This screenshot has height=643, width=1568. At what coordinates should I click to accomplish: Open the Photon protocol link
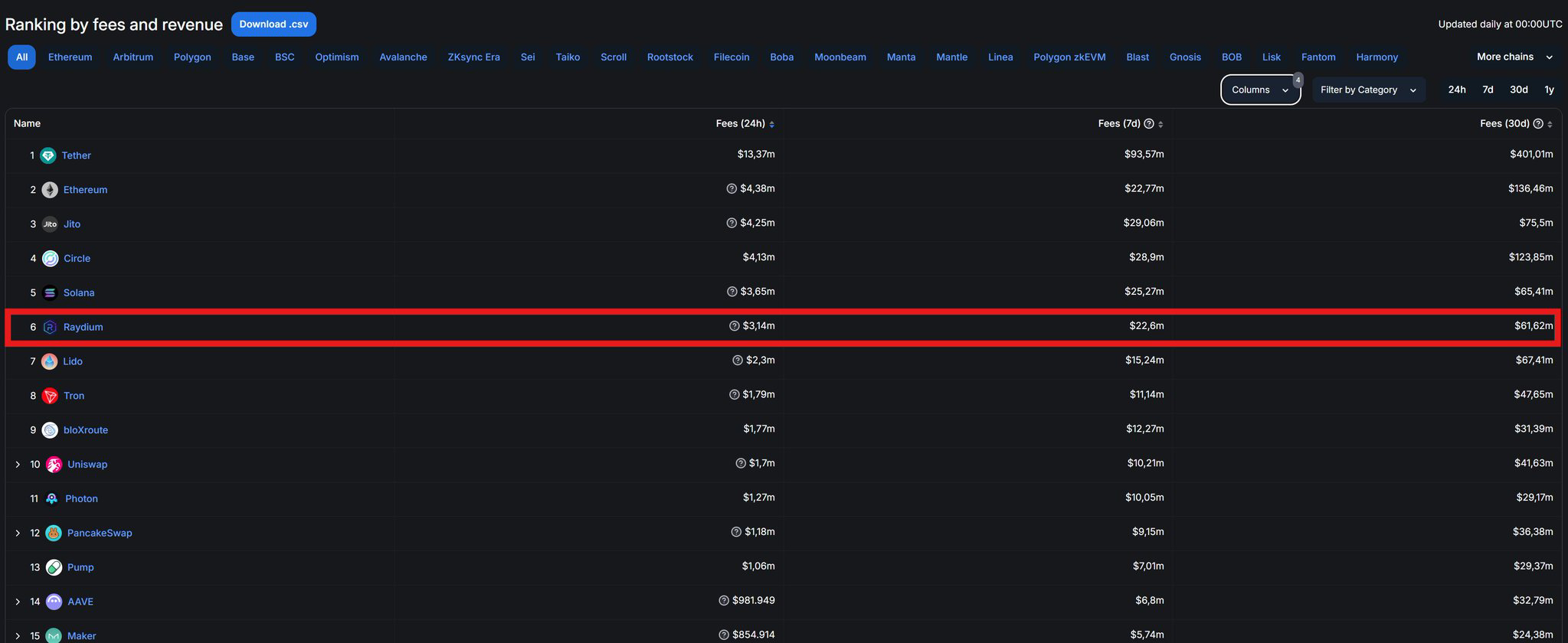(81, 498)
